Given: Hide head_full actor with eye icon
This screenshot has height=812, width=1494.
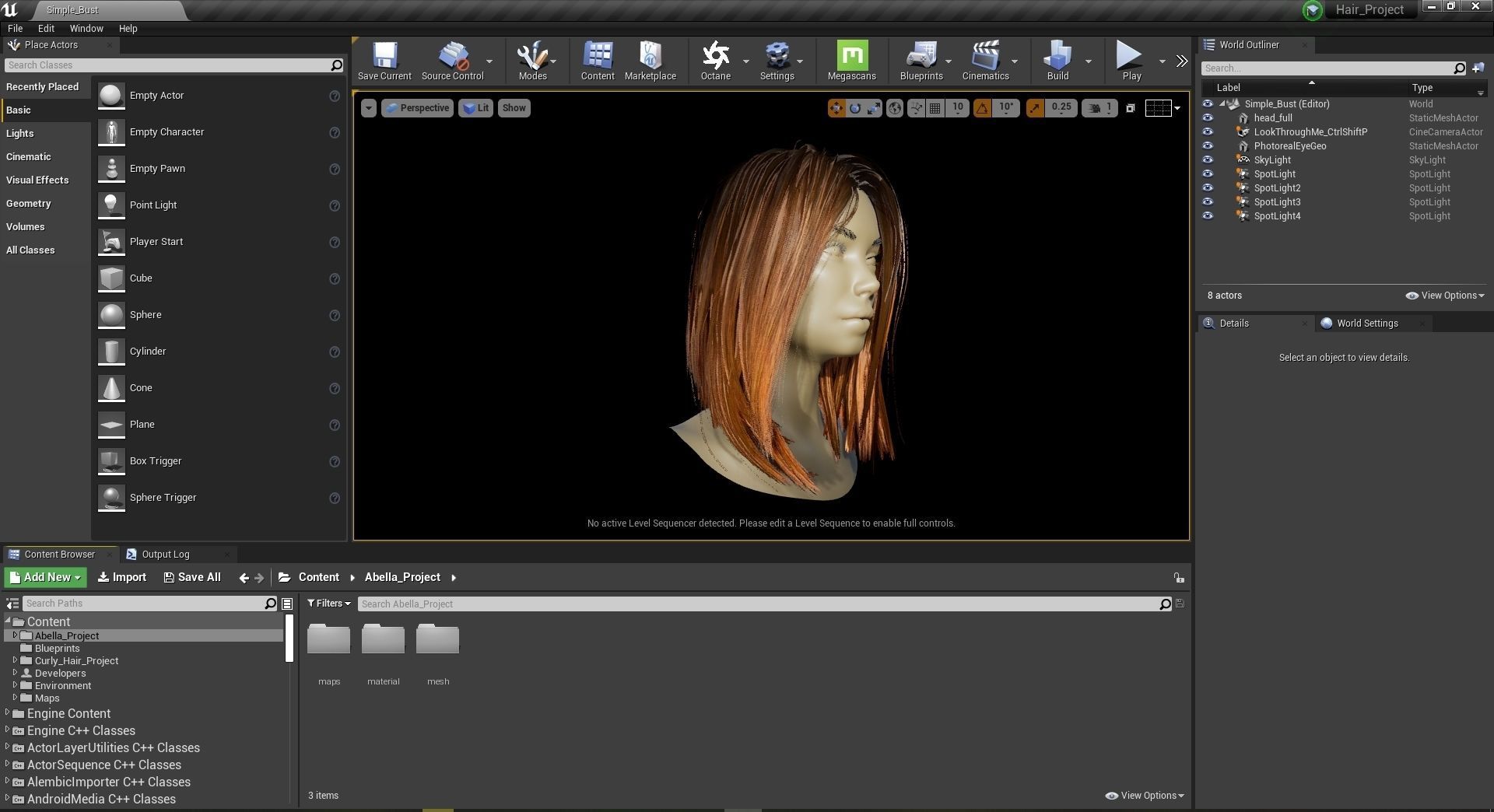Looking at the screenshot, I should click(x=1208, y=118).
